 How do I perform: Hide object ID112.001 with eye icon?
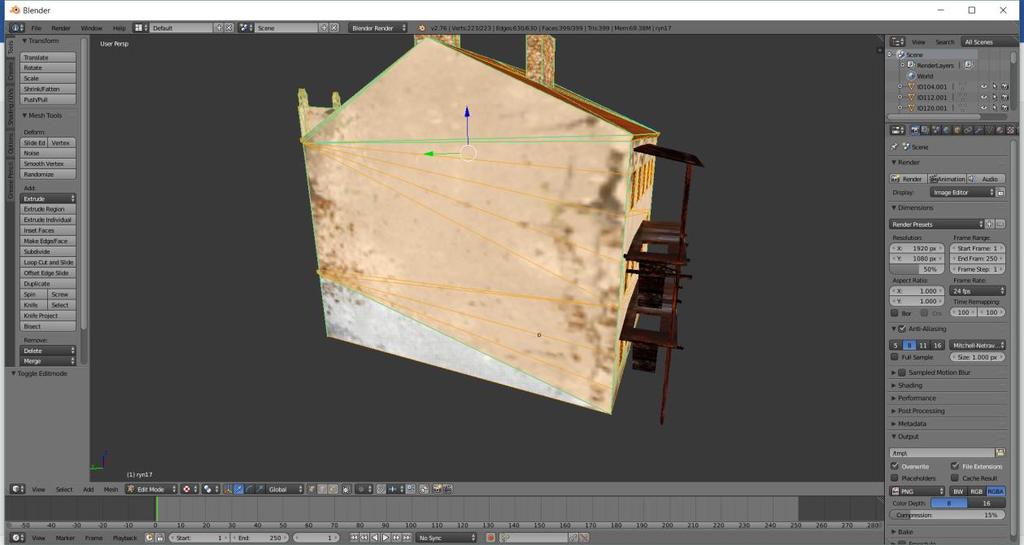[984, 97]
